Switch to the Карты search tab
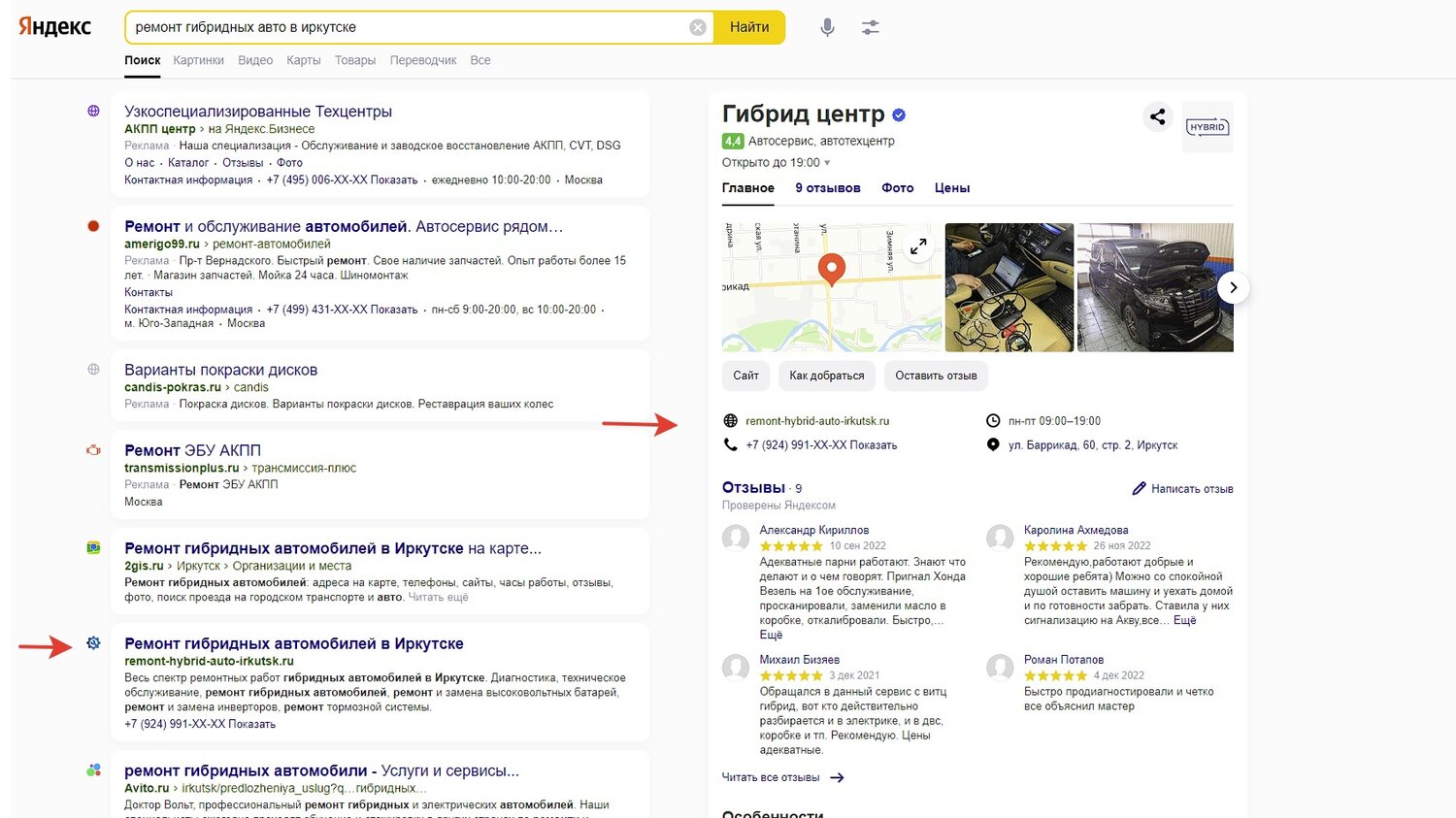1456x818 pixels. [304, 60]
